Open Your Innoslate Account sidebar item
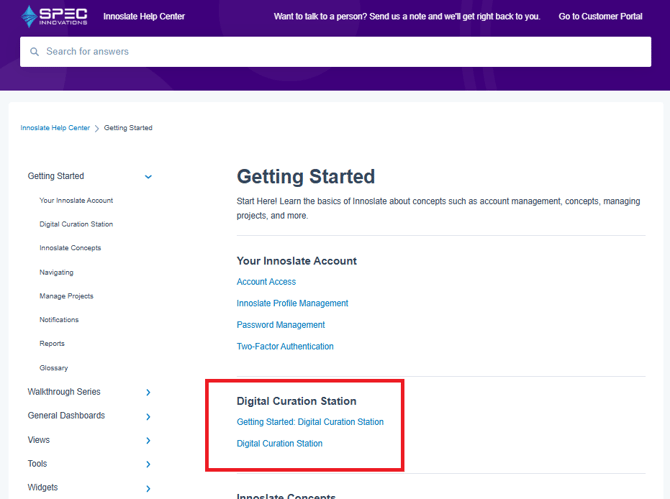This screenshot has width=670, height=499. click(x=76, y=200)
